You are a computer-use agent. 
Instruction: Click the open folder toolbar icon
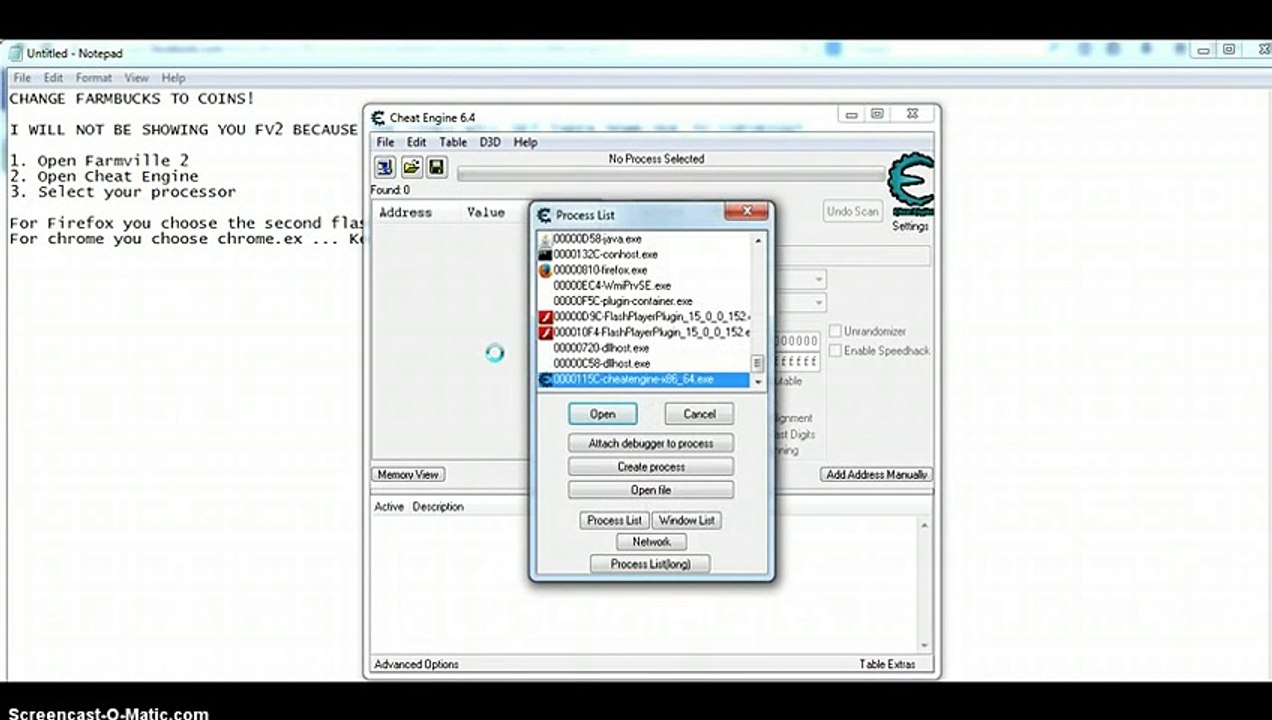coord(410,167)
